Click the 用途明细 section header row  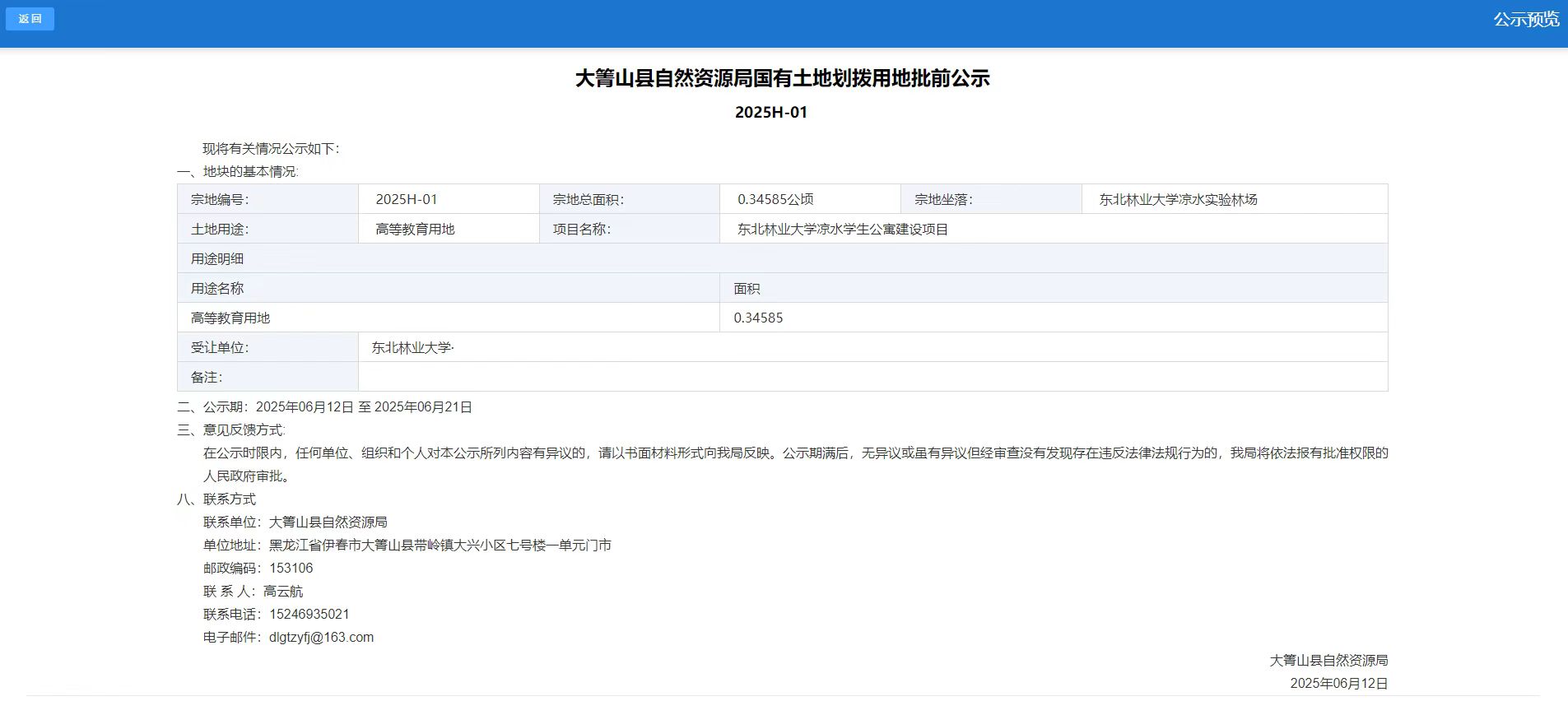(x=783, y=258)
